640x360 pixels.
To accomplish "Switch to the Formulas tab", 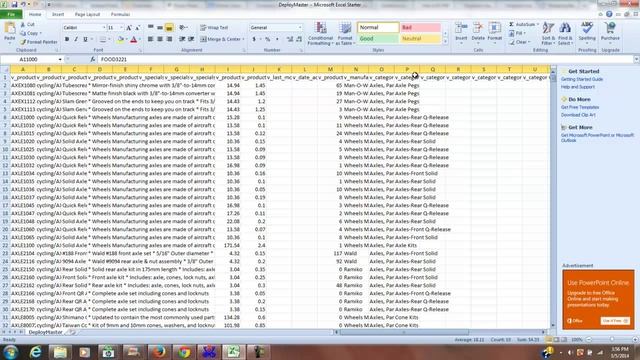I will click(x=120, y=14).
